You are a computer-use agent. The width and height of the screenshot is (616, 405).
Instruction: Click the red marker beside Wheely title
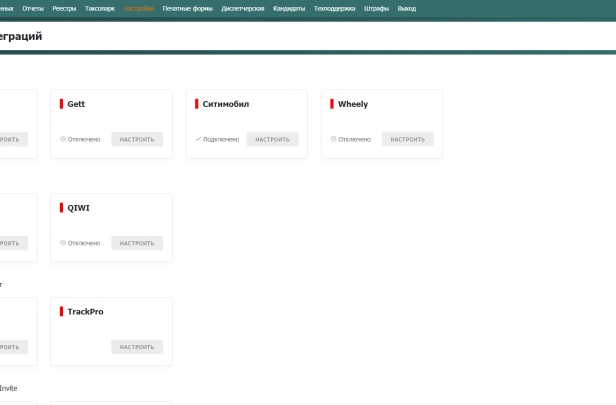click(333, 104)
